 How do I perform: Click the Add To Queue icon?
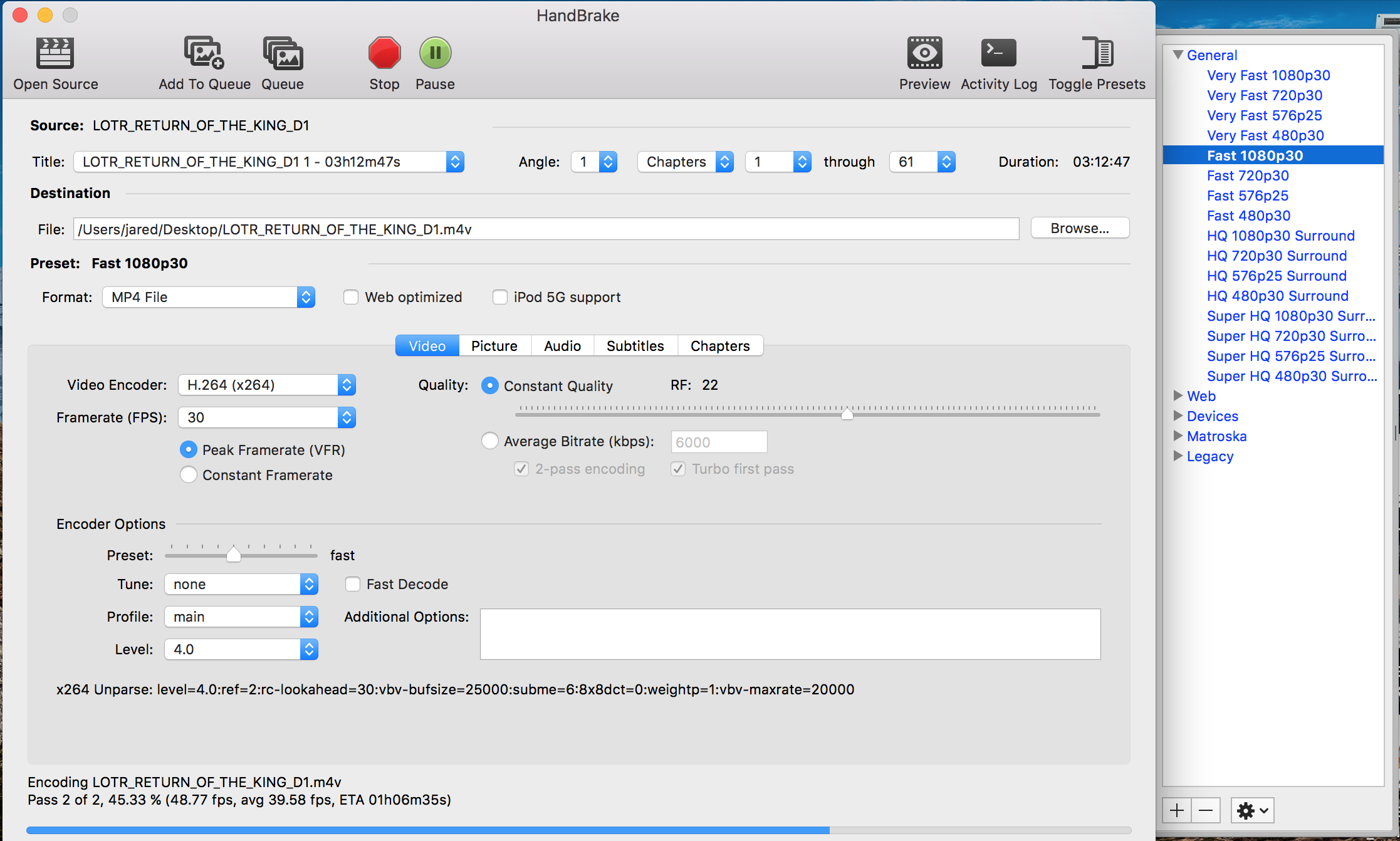coord(204,53)
